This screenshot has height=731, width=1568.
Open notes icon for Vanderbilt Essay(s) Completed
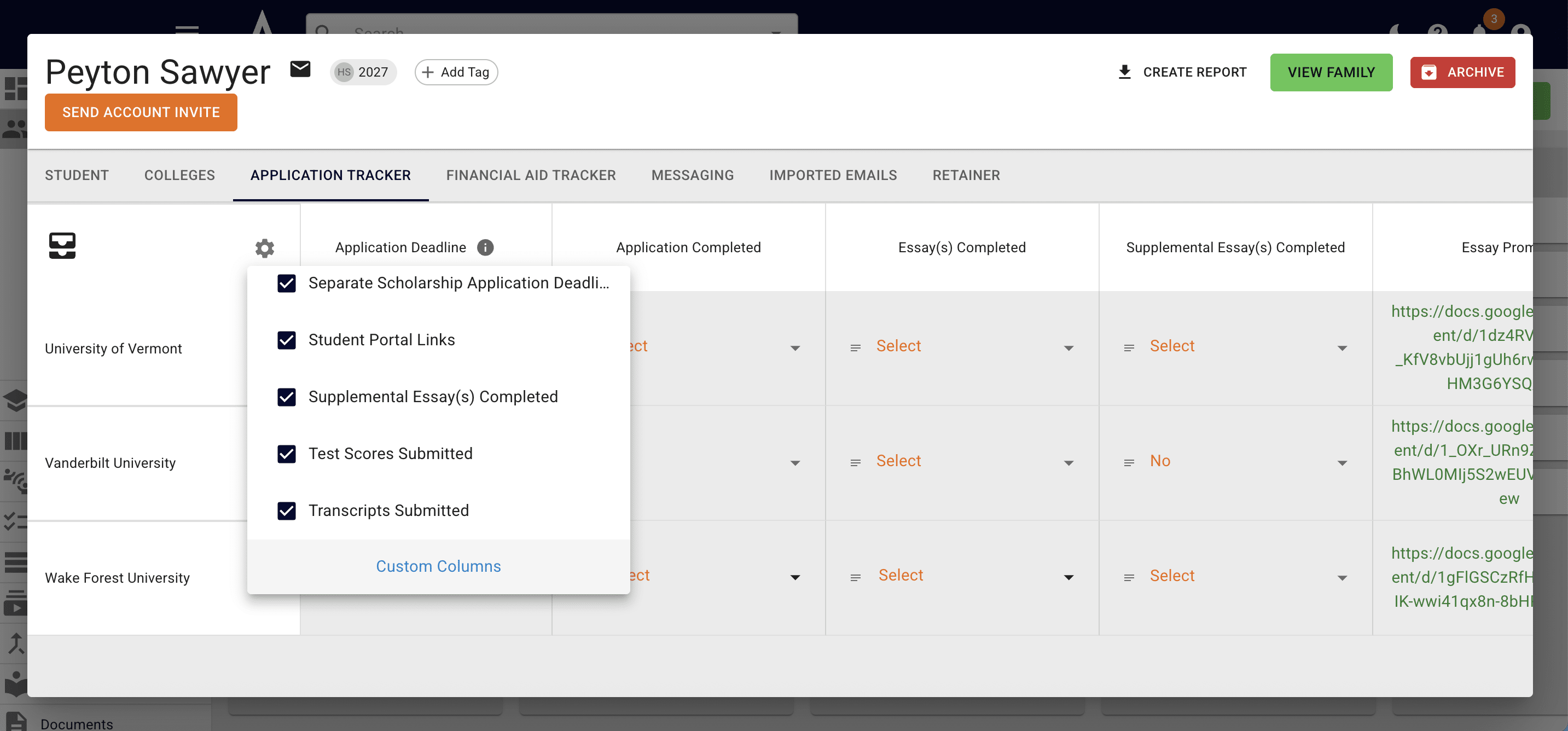coord(855,462)
